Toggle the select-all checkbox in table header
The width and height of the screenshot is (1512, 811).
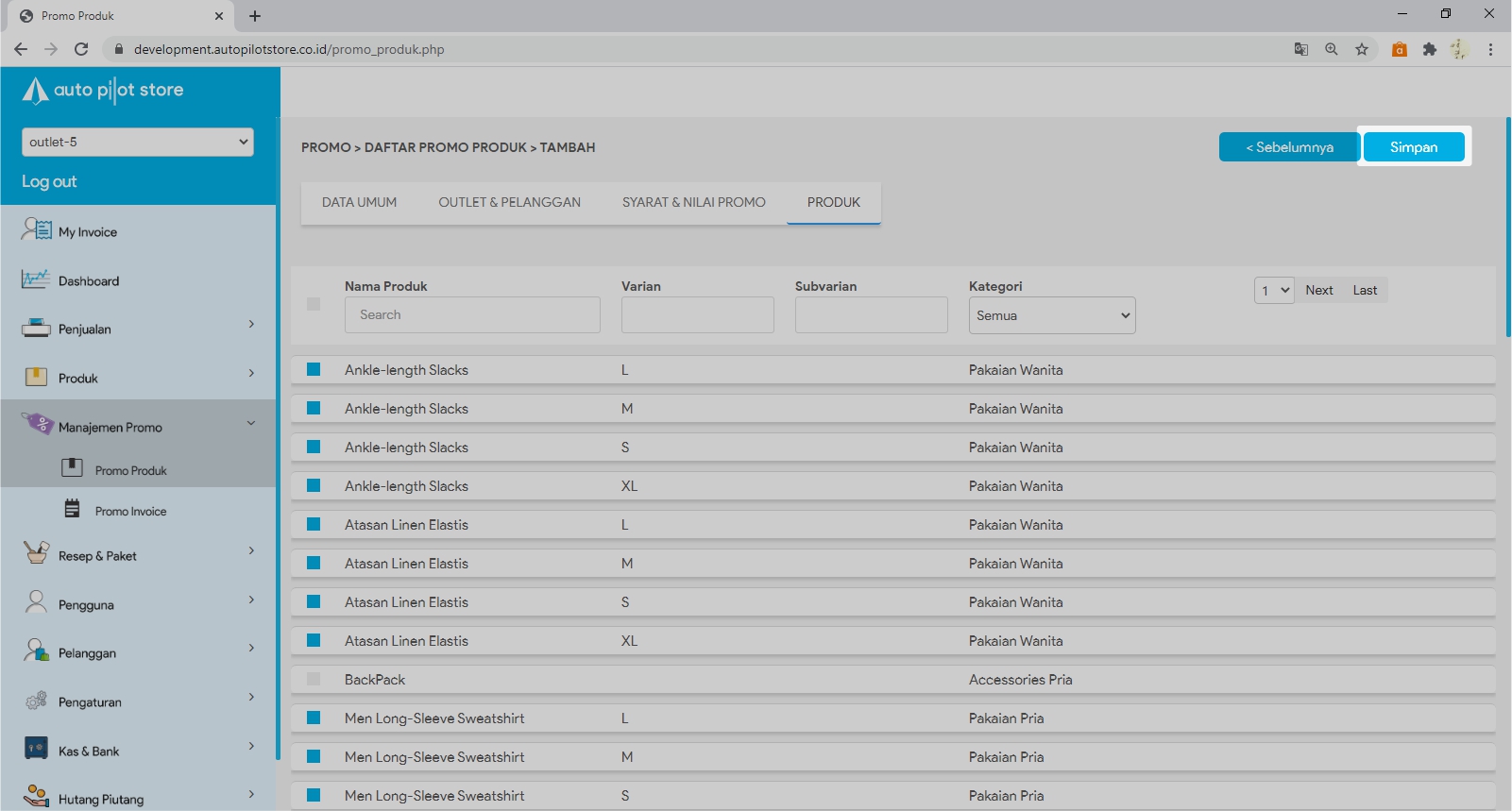314,304
